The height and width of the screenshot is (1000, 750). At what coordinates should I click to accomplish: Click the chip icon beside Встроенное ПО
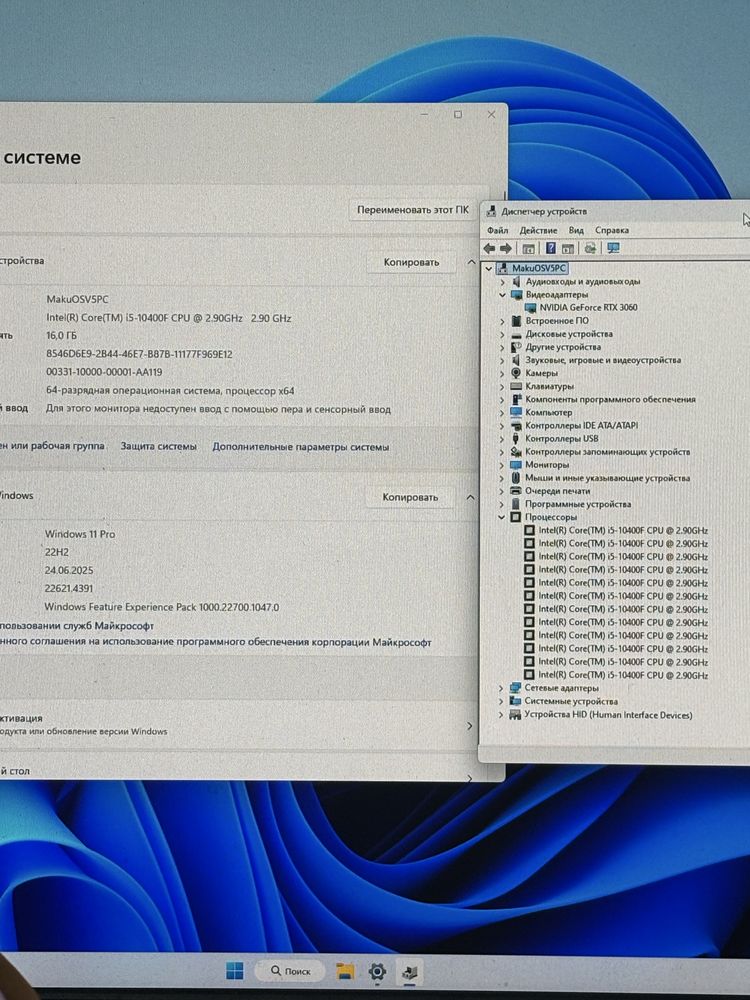516,321
